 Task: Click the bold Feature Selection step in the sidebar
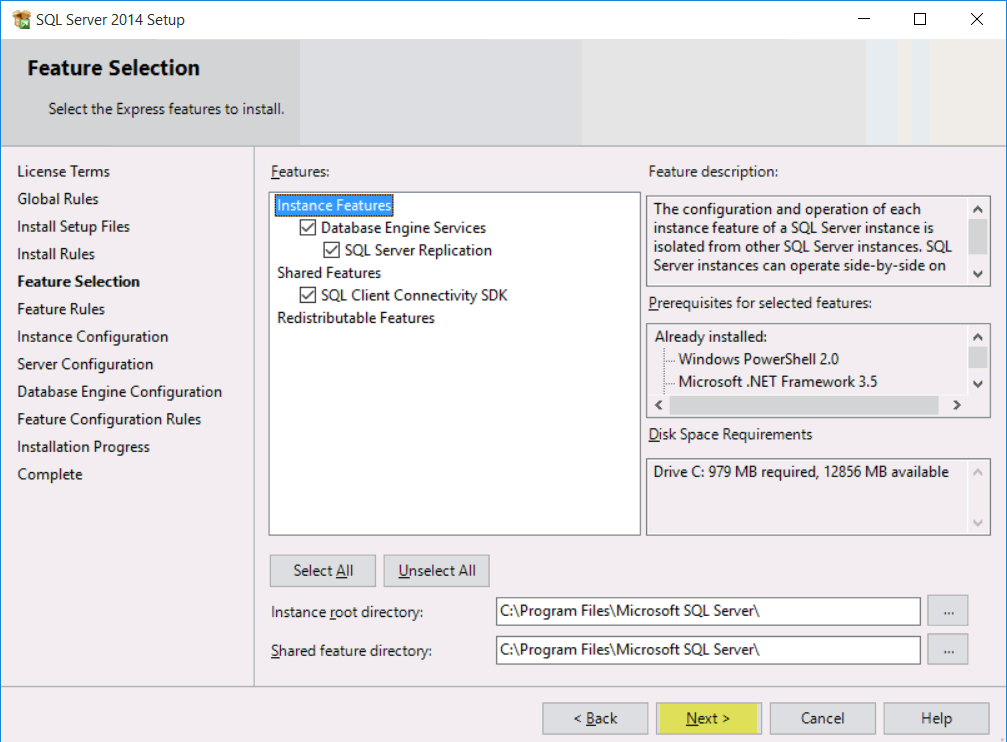point(78,281)
